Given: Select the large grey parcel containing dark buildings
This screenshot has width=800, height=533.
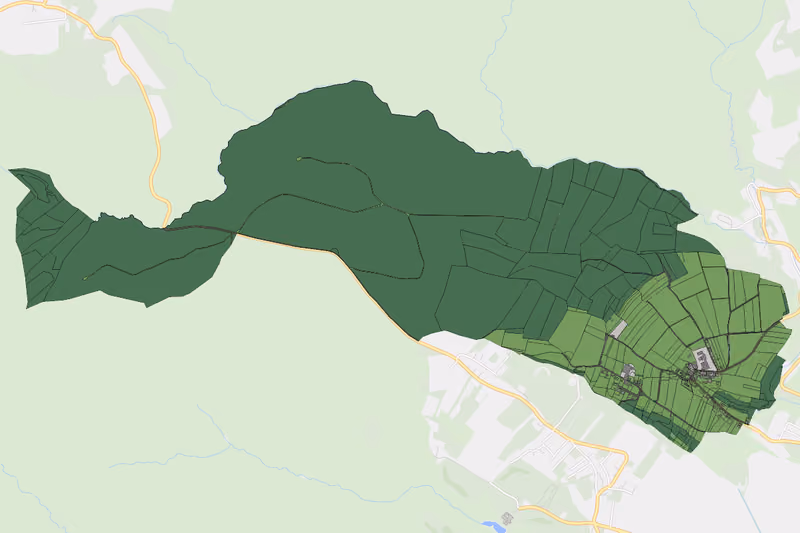Looking at the screenshot, I should tap(705, 359).
